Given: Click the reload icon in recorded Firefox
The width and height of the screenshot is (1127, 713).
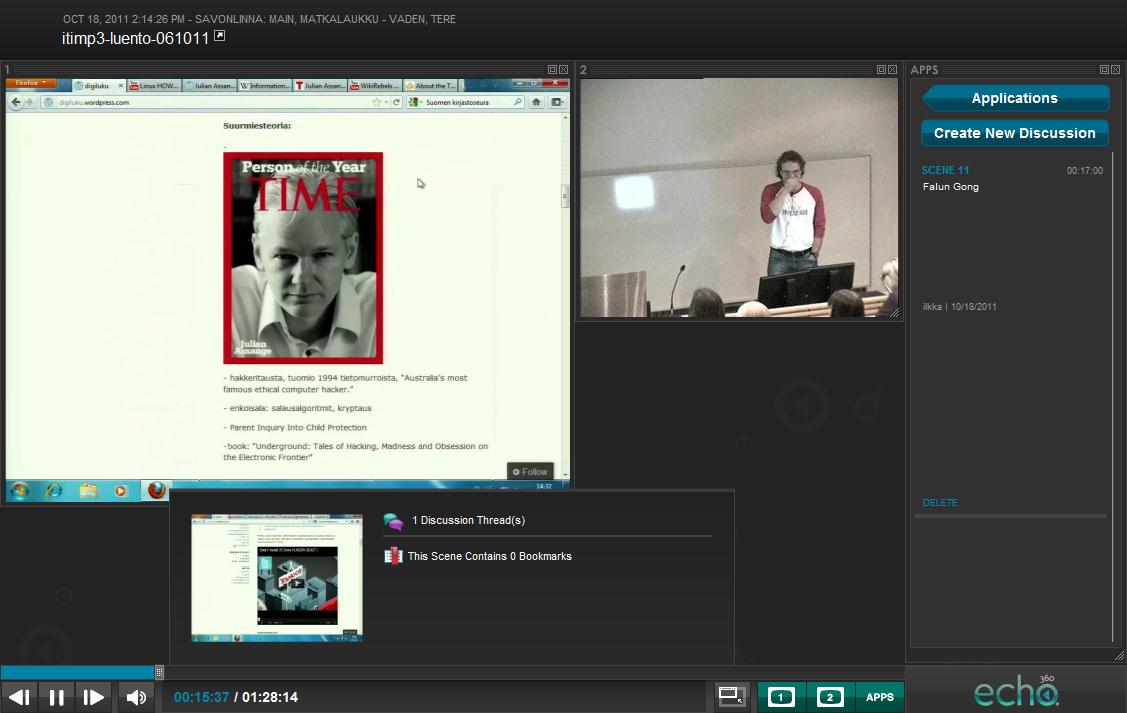Looking at the screenshot, I should click(x=396, y=103).
